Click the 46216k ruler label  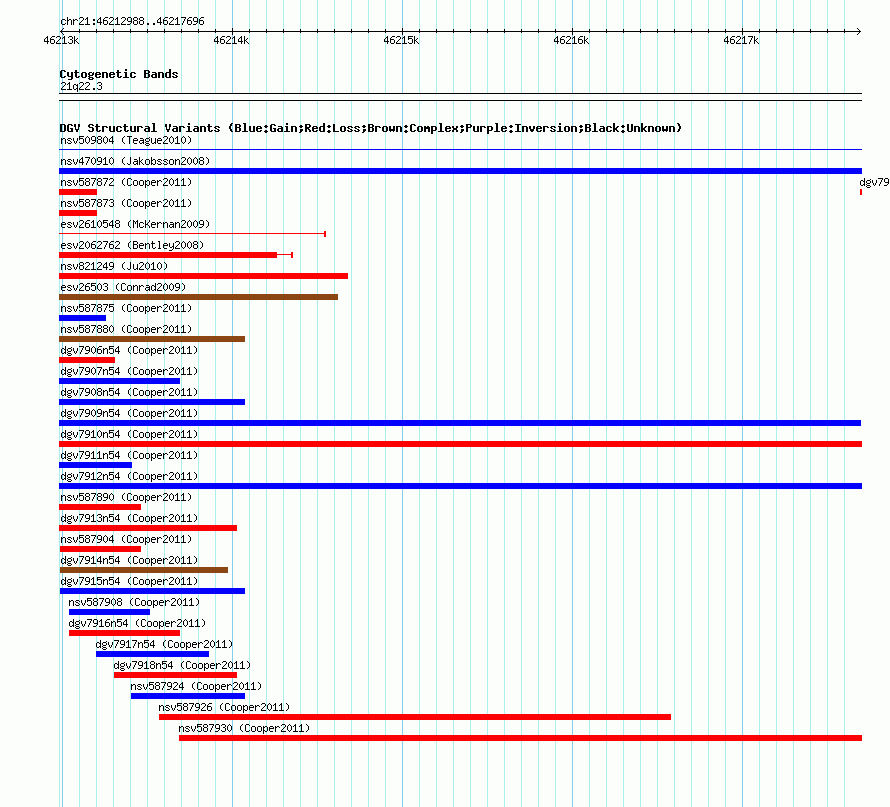[571, 40]
